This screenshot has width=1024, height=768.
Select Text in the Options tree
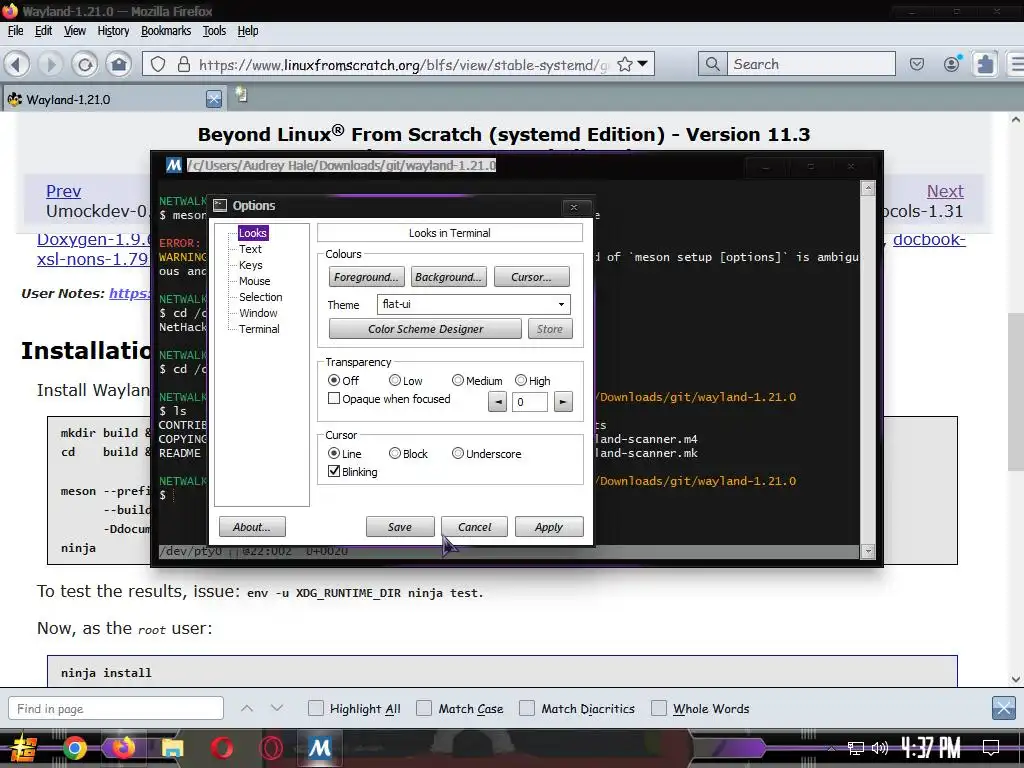pyautogui.click(x=250, y=249)
